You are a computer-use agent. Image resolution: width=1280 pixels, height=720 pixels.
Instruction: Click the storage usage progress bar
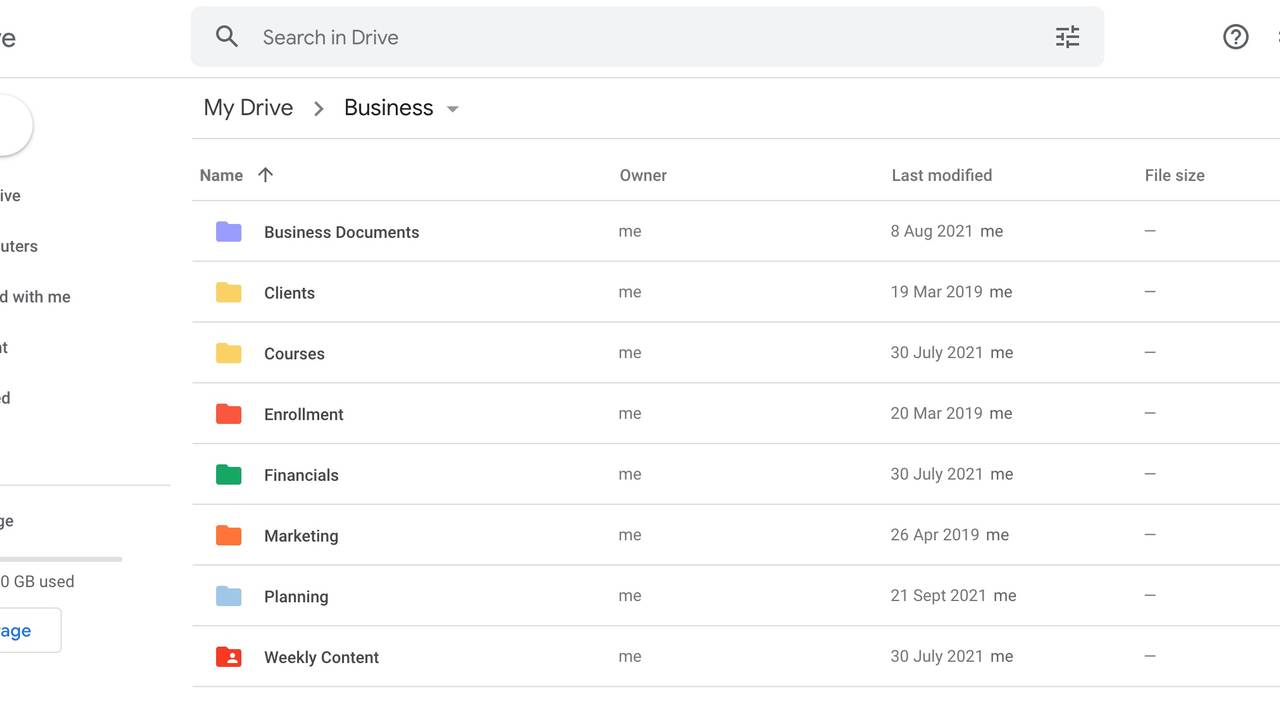coord(60,560)
